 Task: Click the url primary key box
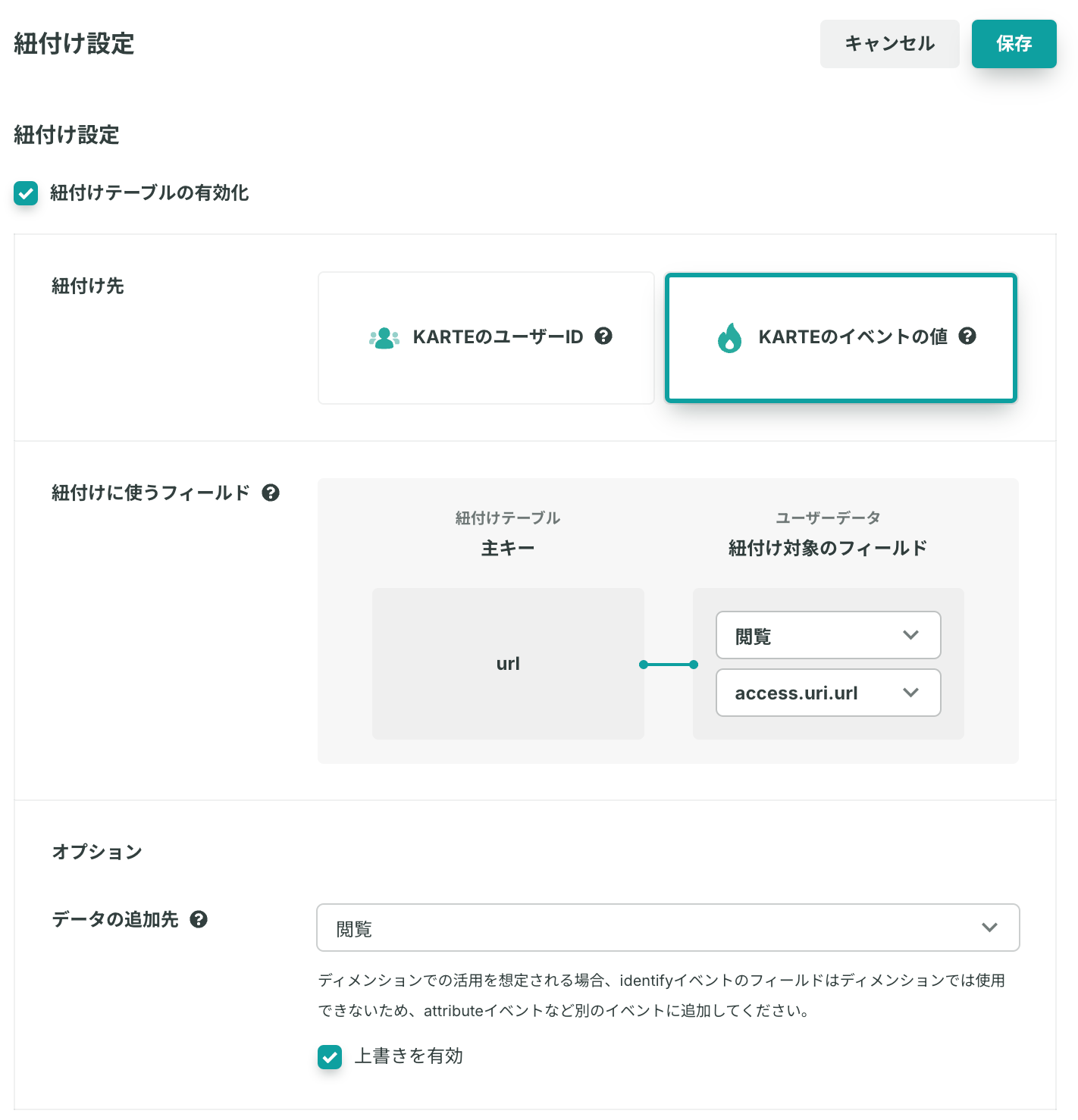(x=508, y=664)
